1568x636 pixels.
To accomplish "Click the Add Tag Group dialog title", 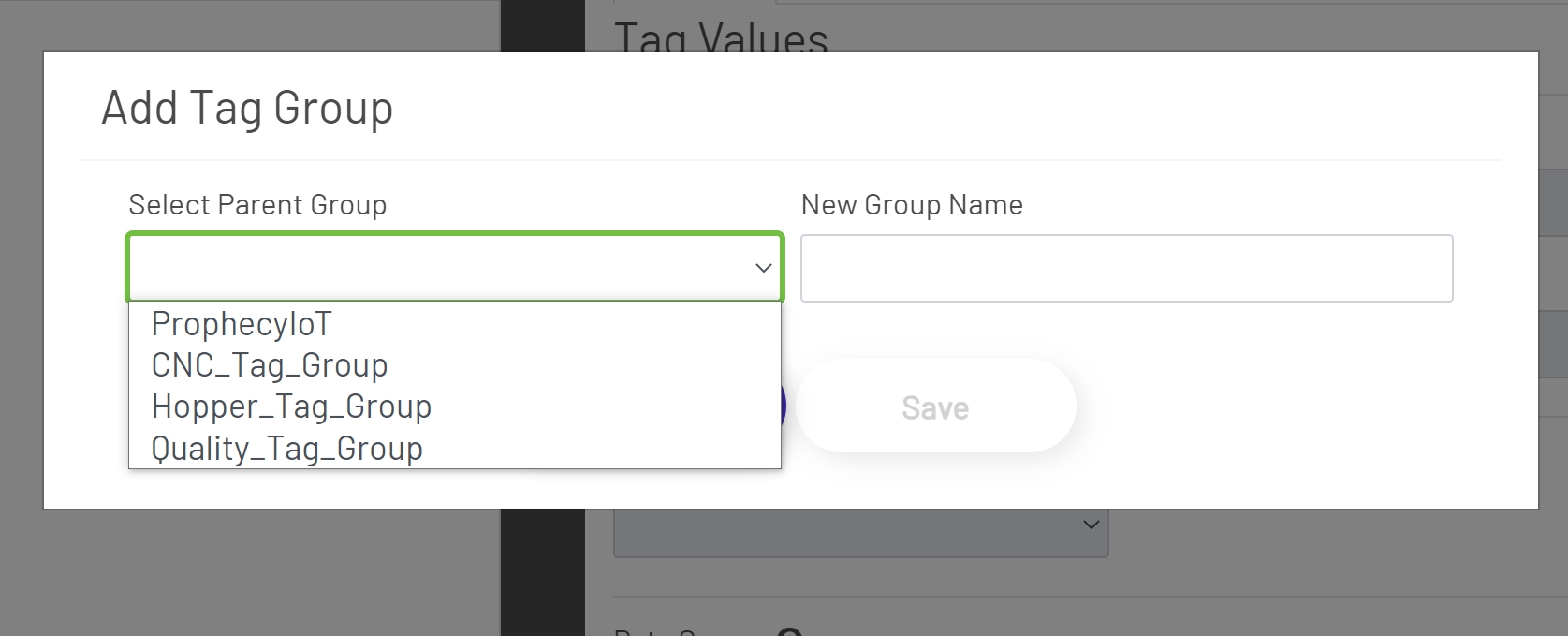I will click(246, 107).
